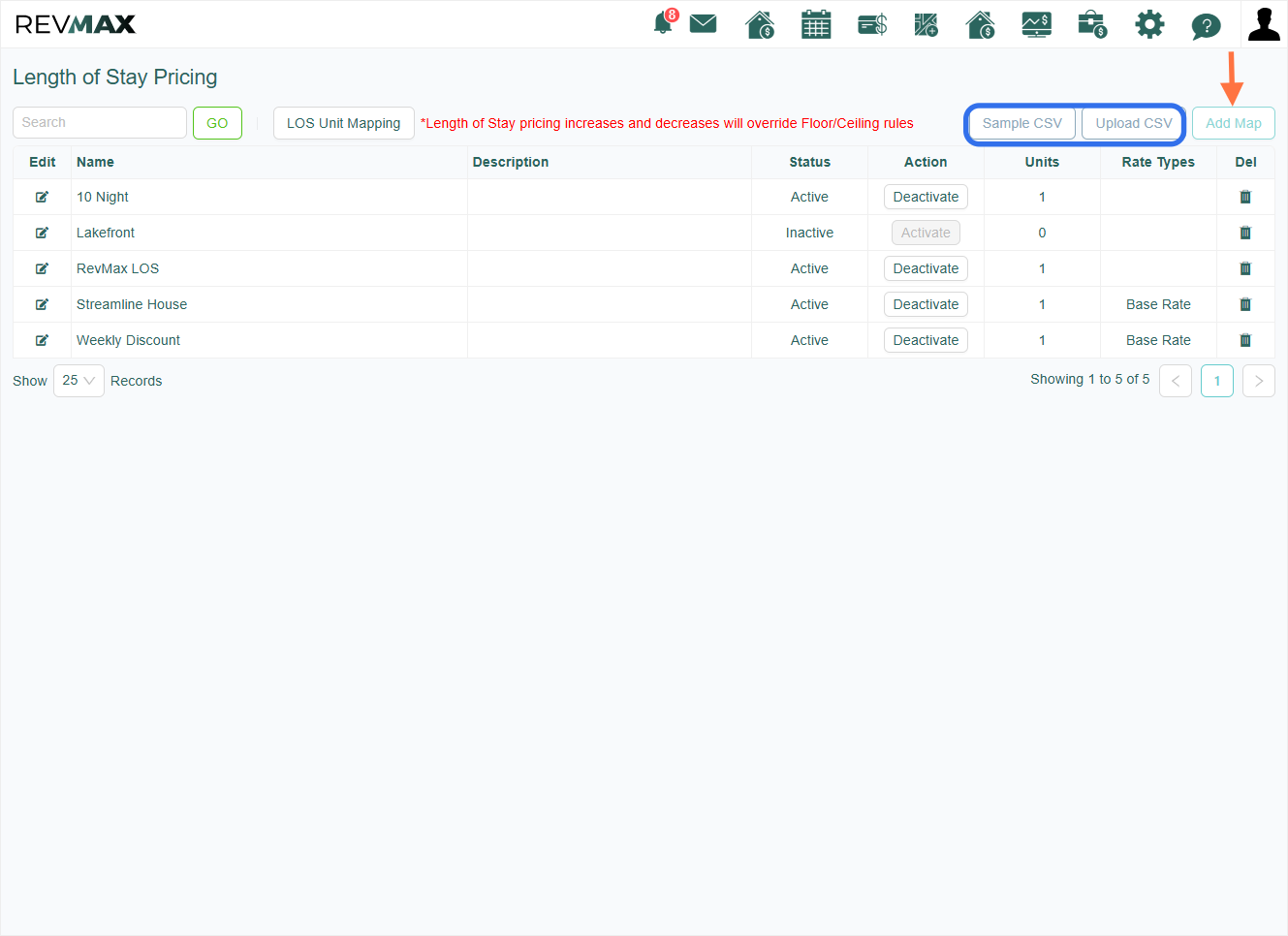Go to the next page arrow
The image size is (1288, 936).
tap(1259, 381)
